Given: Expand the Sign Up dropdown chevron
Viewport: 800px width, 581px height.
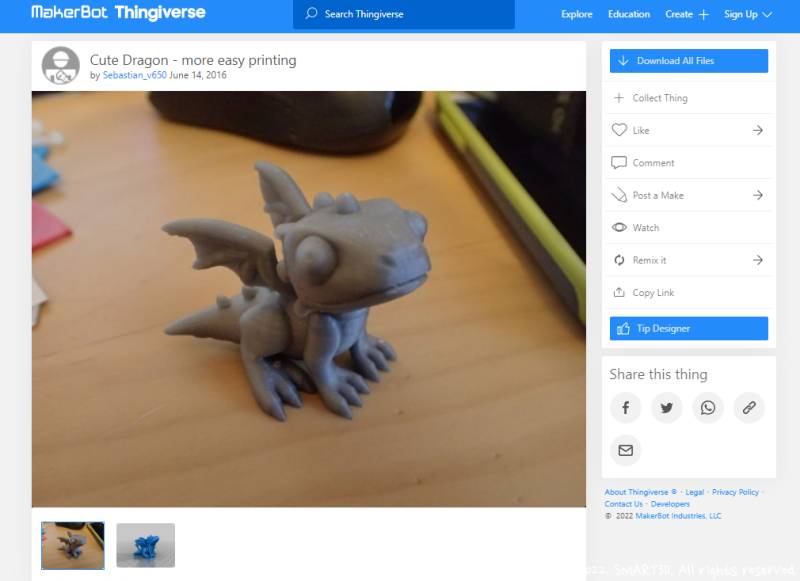Looking at the screenshot, I should 767,15.
